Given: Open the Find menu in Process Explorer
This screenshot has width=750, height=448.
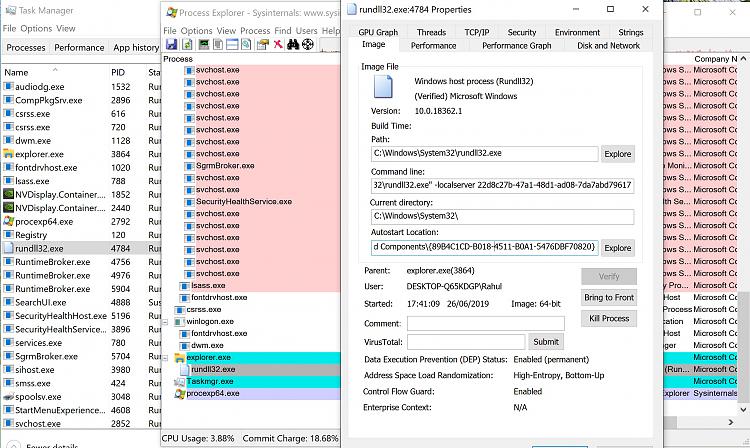Looking at the screenshot, I should click(x=283, y=31).
